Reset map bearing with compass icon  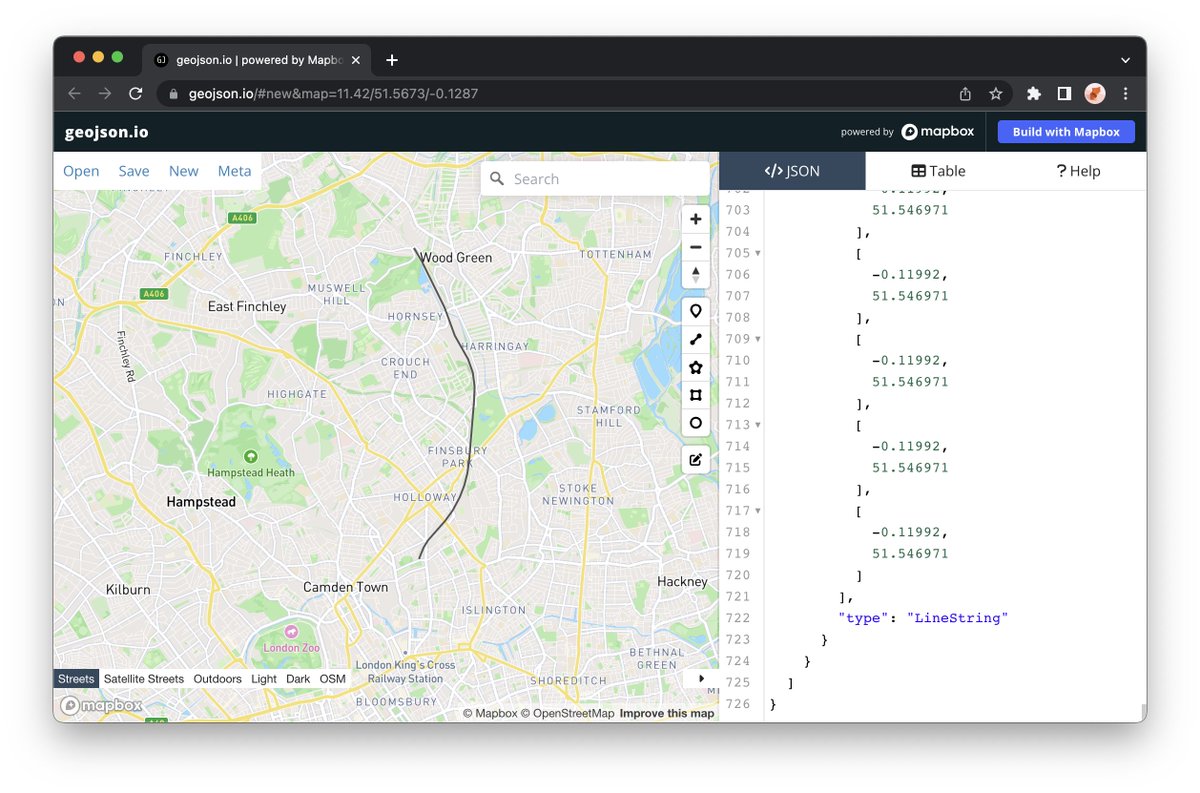tap(696, 275)
